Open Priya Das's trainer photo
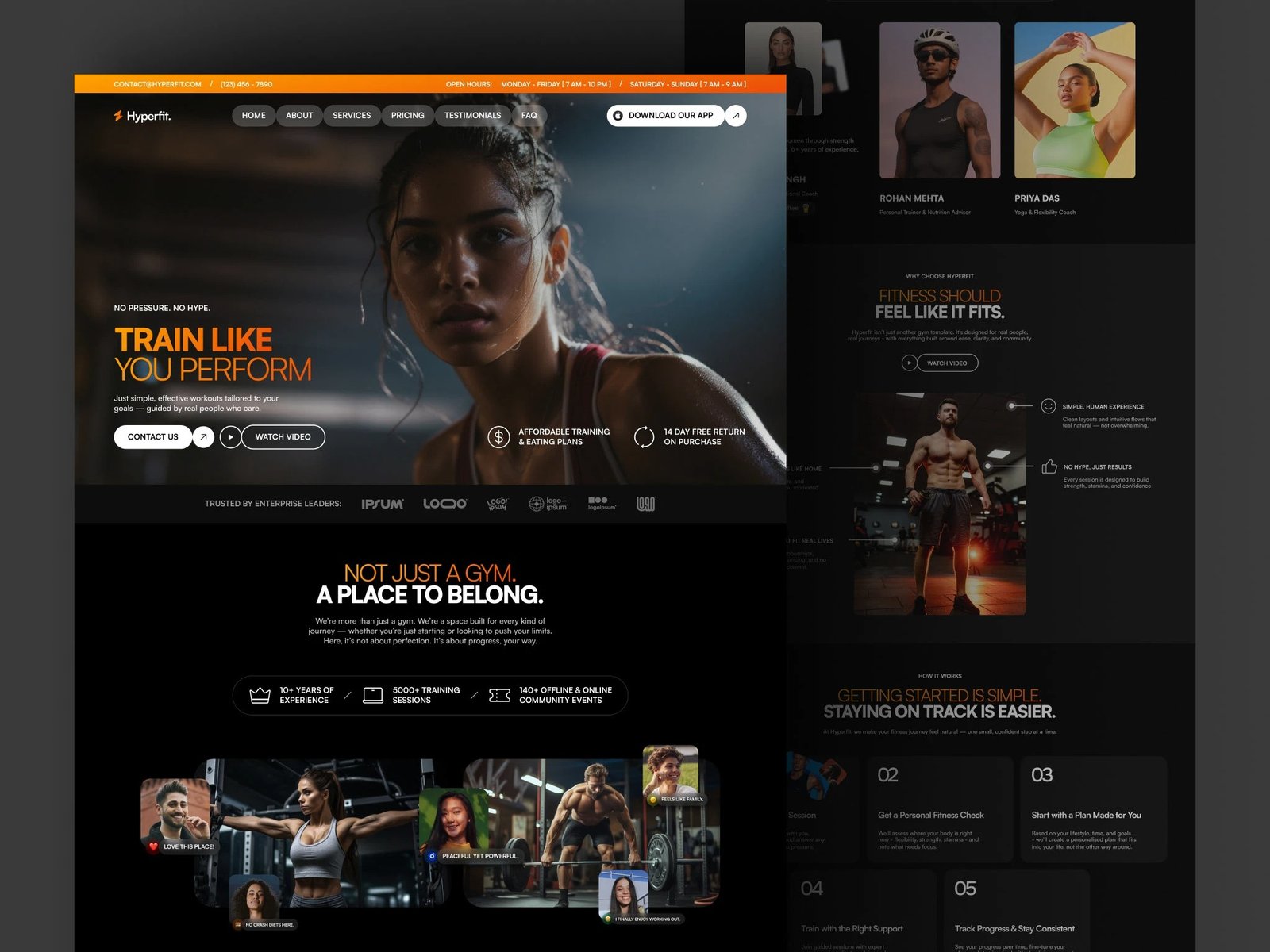1270x952 pixels. [1075, 100]
